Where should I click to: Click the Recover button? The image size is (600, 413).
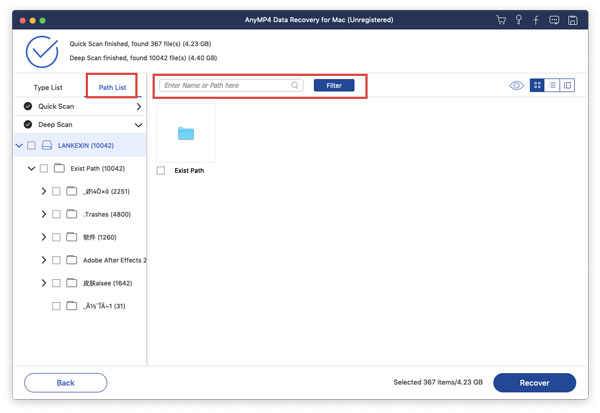tap(535, 383)
